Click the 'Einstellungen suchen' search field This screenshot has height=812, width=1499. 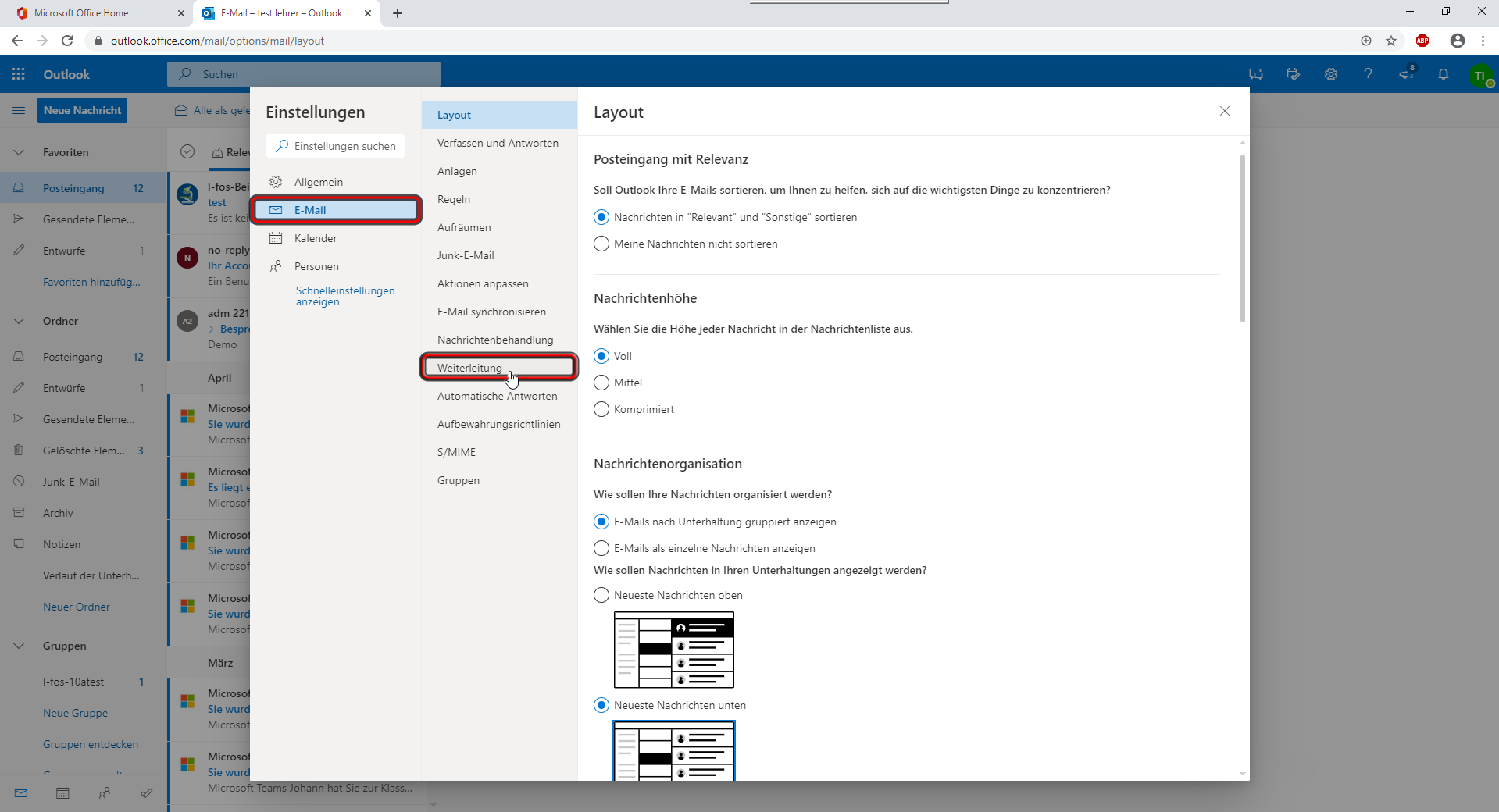tap(335, 145)
